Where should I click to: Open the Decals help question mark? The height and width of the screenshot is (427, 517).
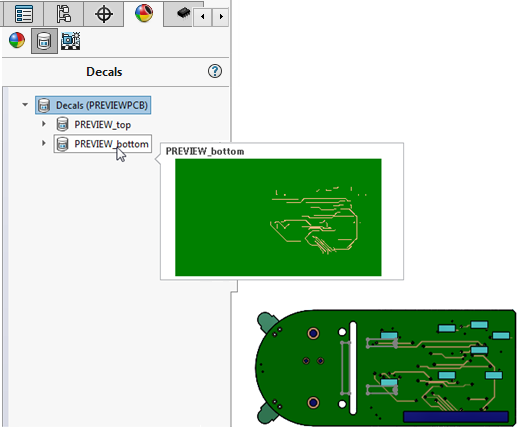(x=215, y=71)
